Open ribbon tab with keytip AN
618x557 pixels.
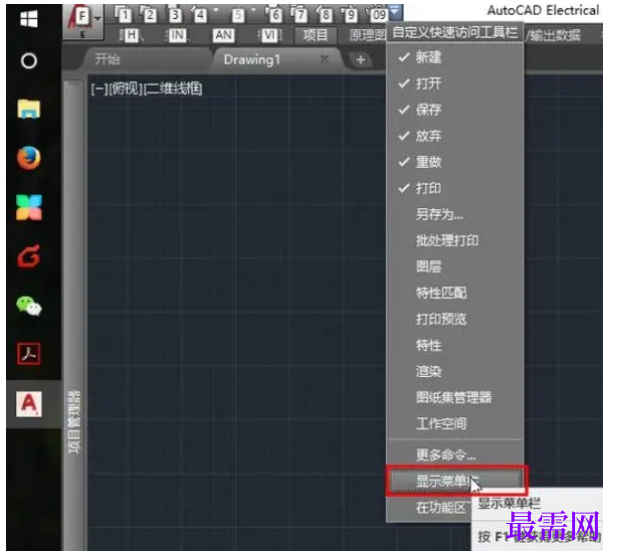[x=223, y=35]
